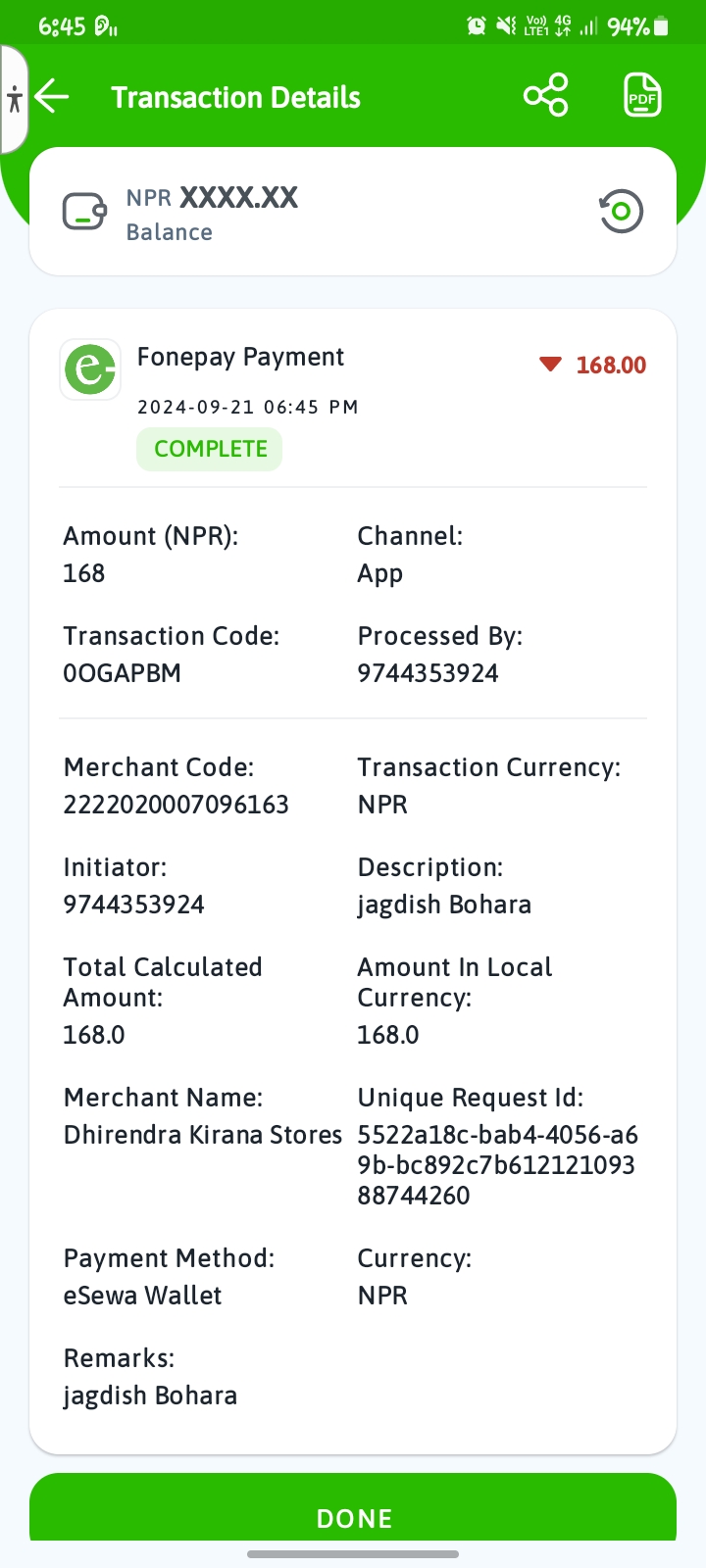Select the merchant code 2222020007096163
This screenshot has width=706, height=1568.
point(176,805)
